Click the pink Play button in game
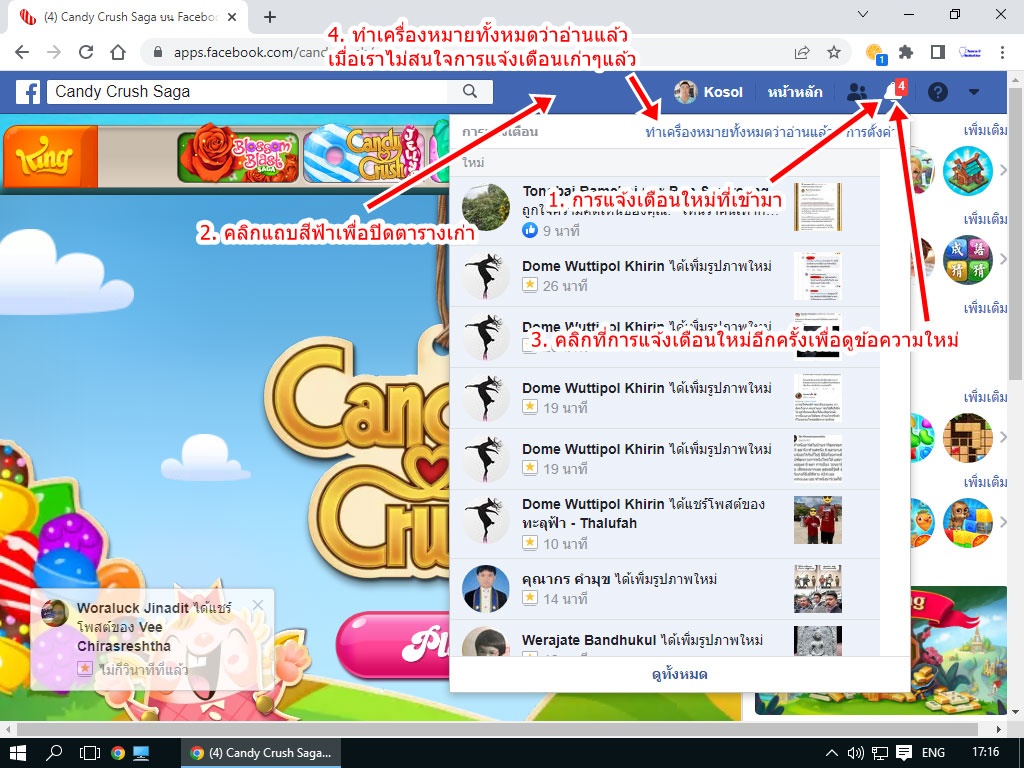 point(393,643)
